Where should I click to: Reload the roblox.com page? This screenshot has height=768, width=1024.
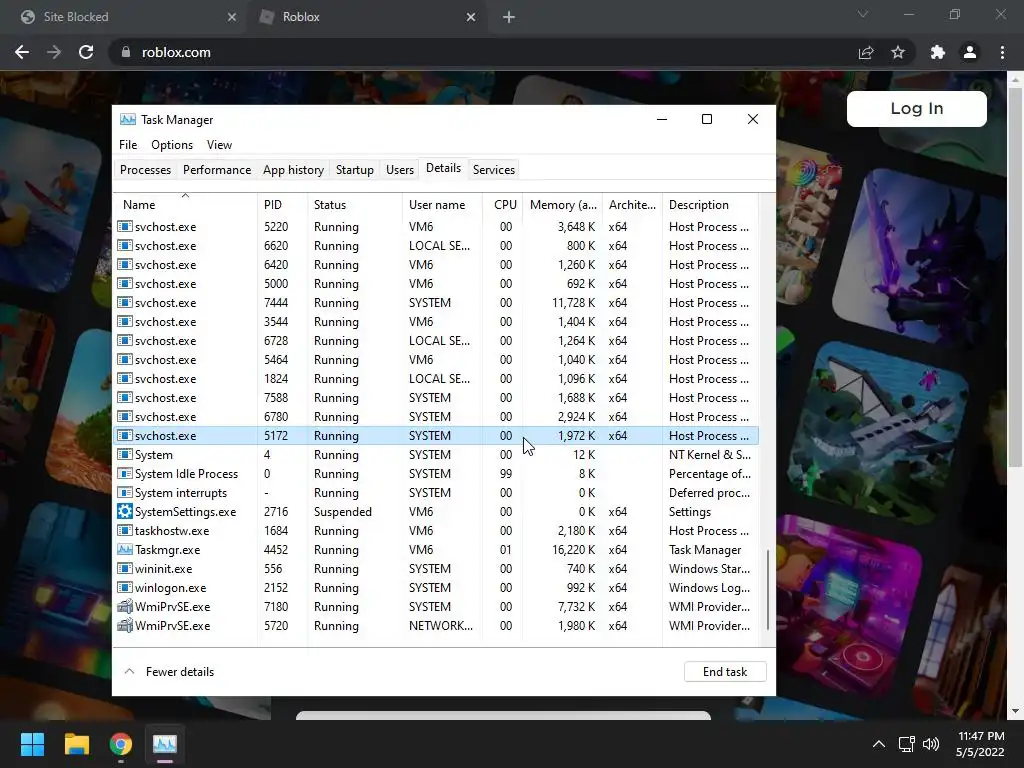point(86,52)
